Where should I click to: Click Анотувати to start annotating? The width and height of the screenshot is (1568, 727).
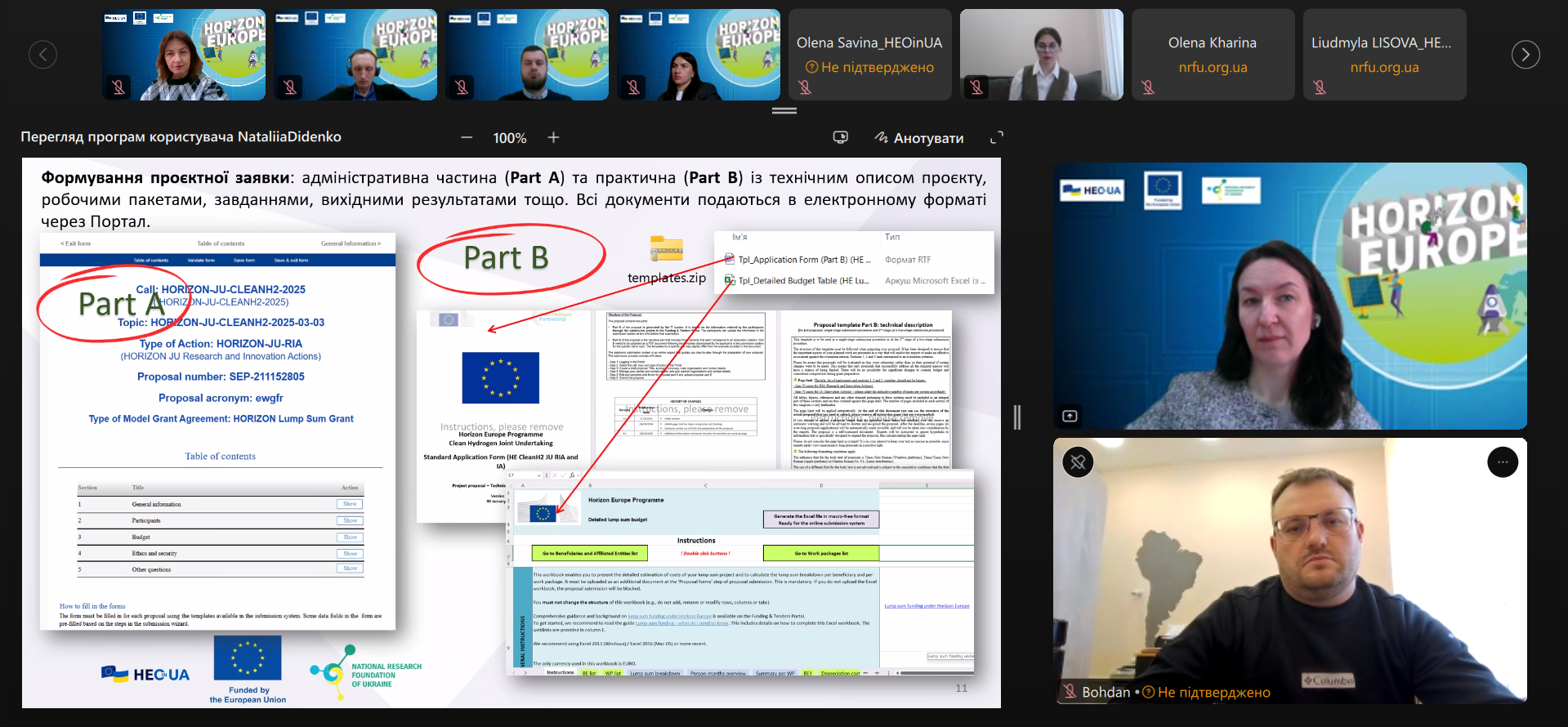919,138
